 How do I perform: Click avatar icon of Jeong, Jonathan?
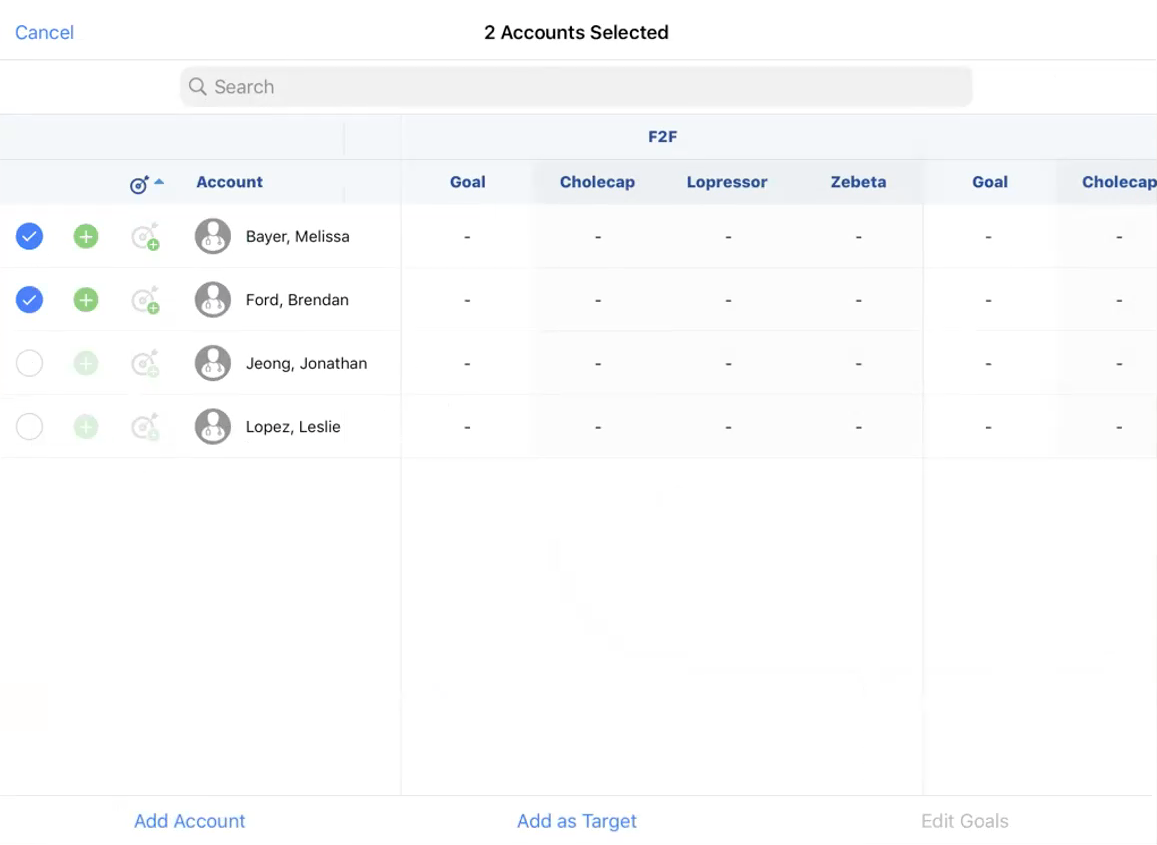(x=213, y=364)
